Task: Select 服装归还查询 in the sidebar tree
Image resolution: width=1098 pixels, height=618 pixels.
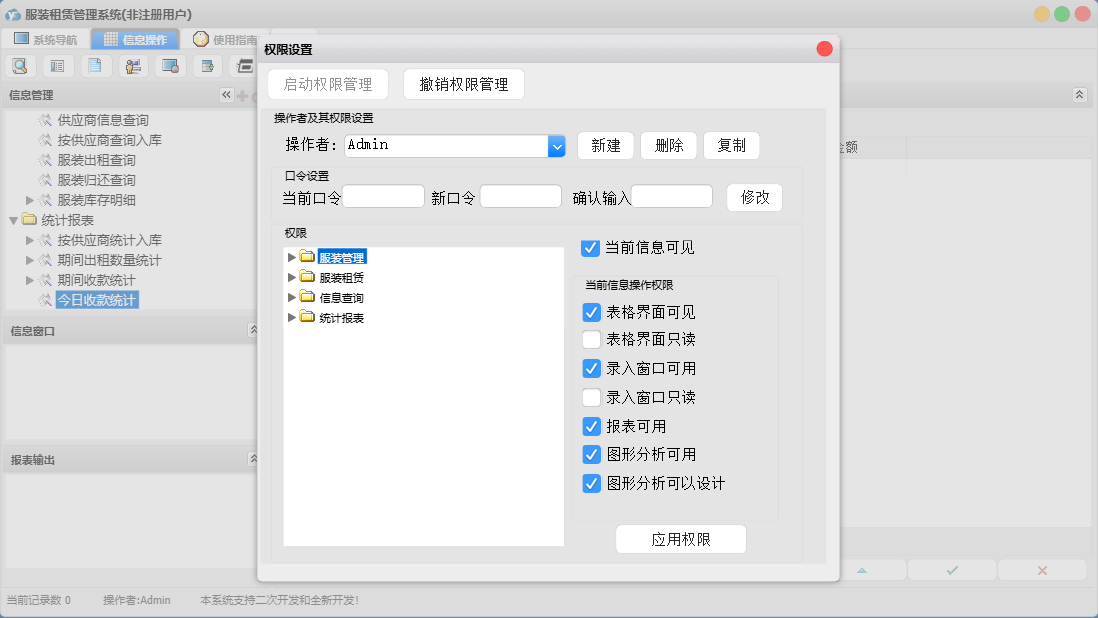Action: click(97, 180)
